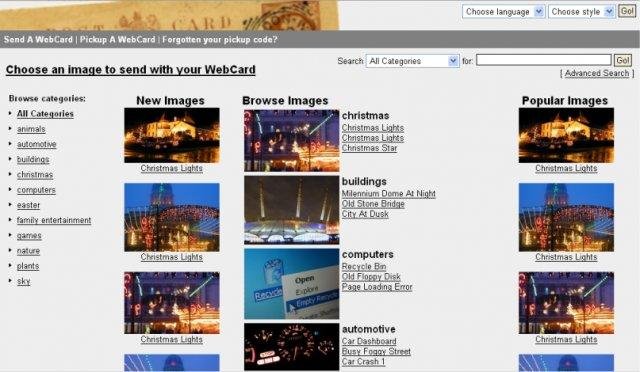Select first New Images thumbnail of lit house

coord(172,135)
